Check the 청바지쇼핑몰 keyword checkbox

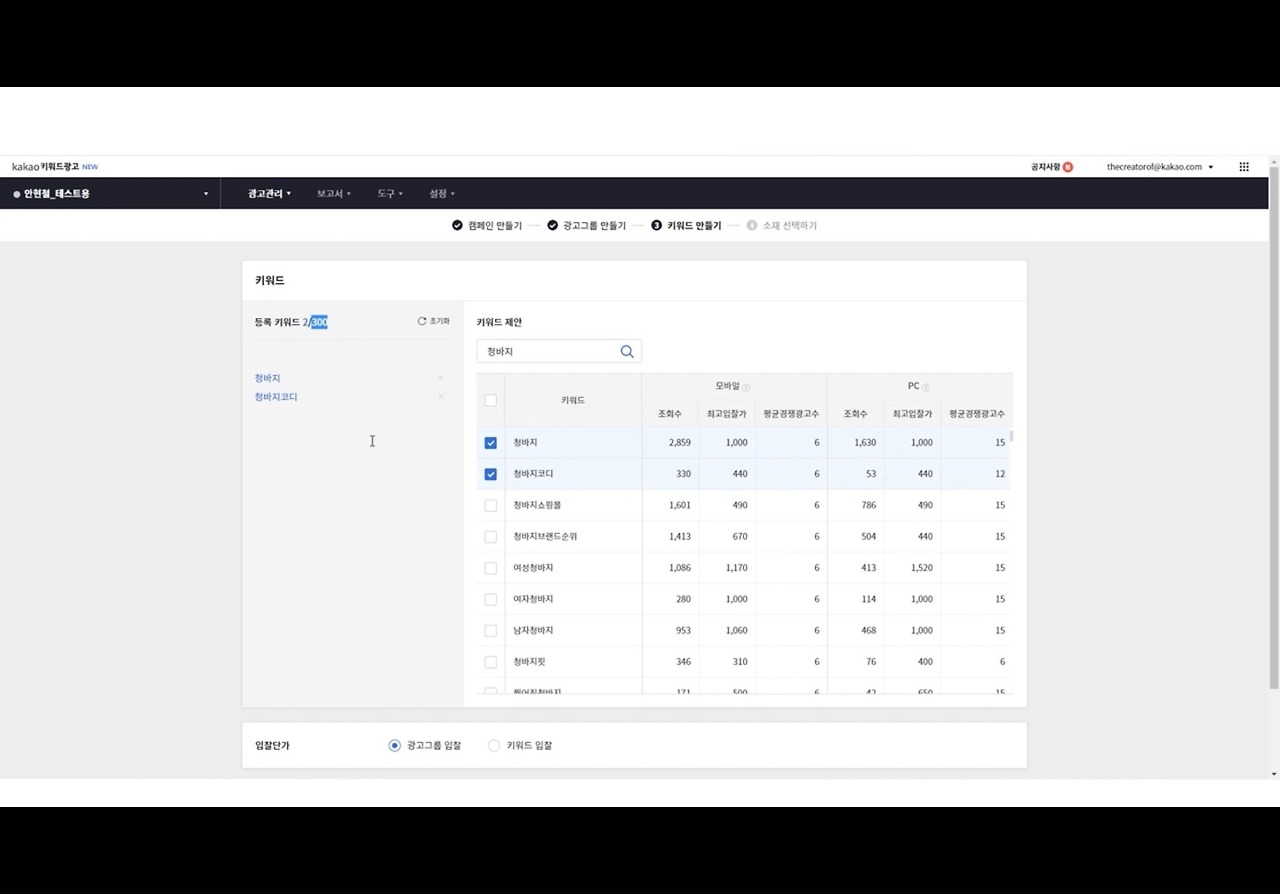coord(490,505)
